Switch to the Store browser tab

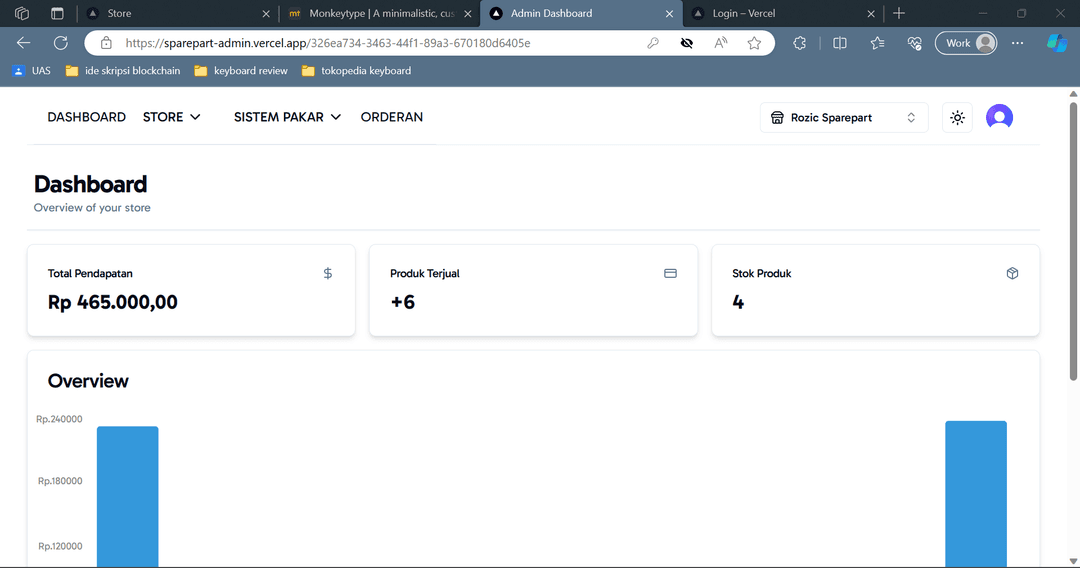(178, 13)
